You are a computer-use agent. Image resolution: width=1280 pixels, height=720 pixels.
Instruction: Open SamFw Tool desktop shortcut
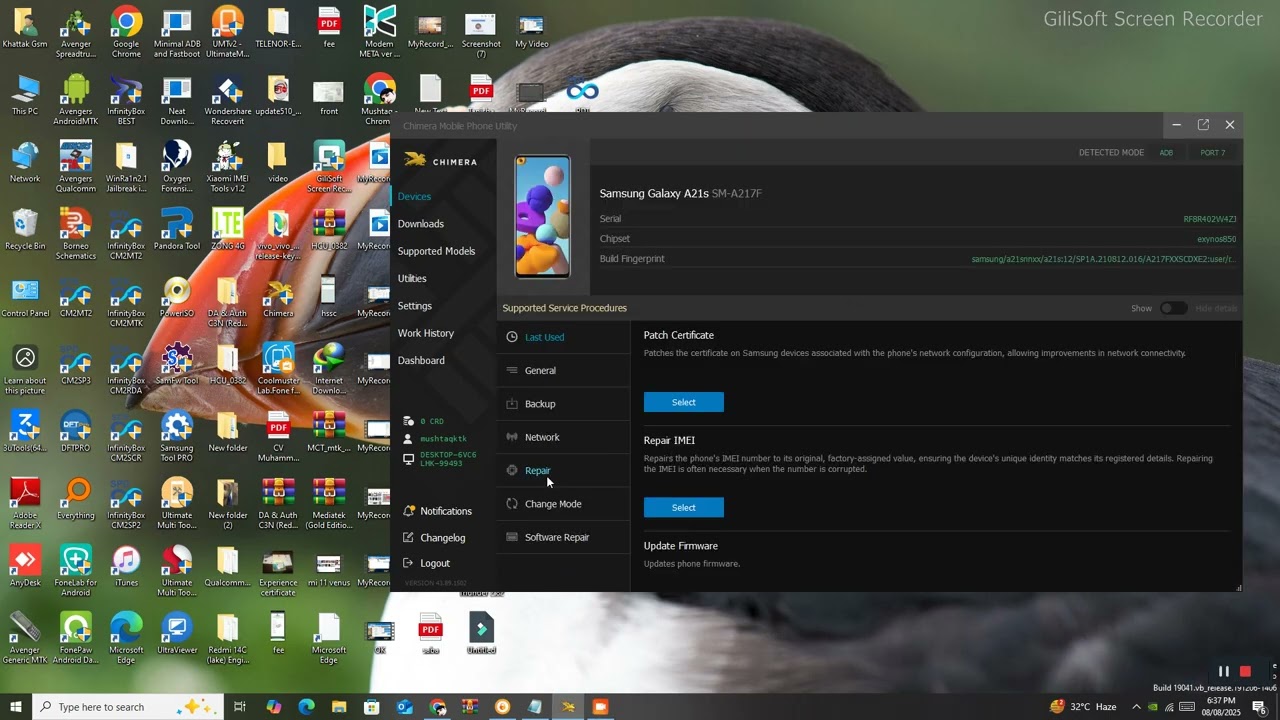pos(177,363)
